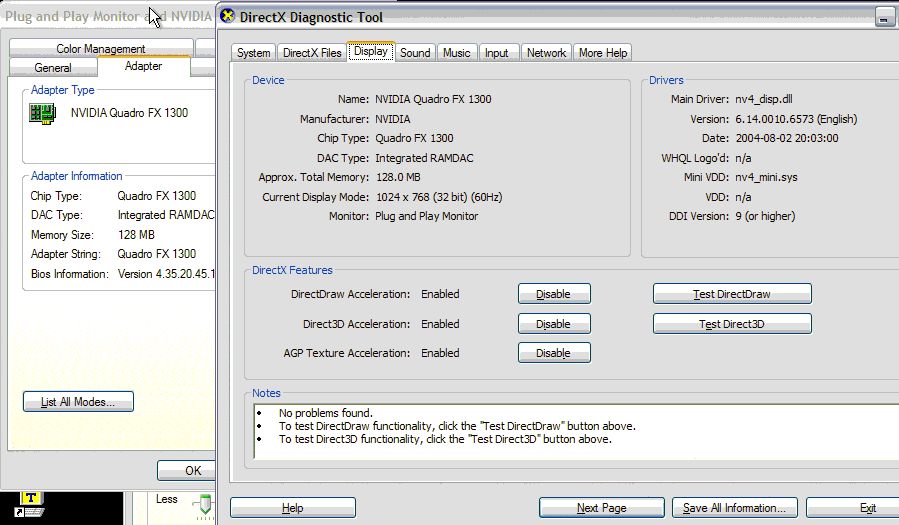Click the DirectX Diagnostic Tool title icon
This screenshot has width=899, height=525.
pyautogui.click(x=228, y=16)
